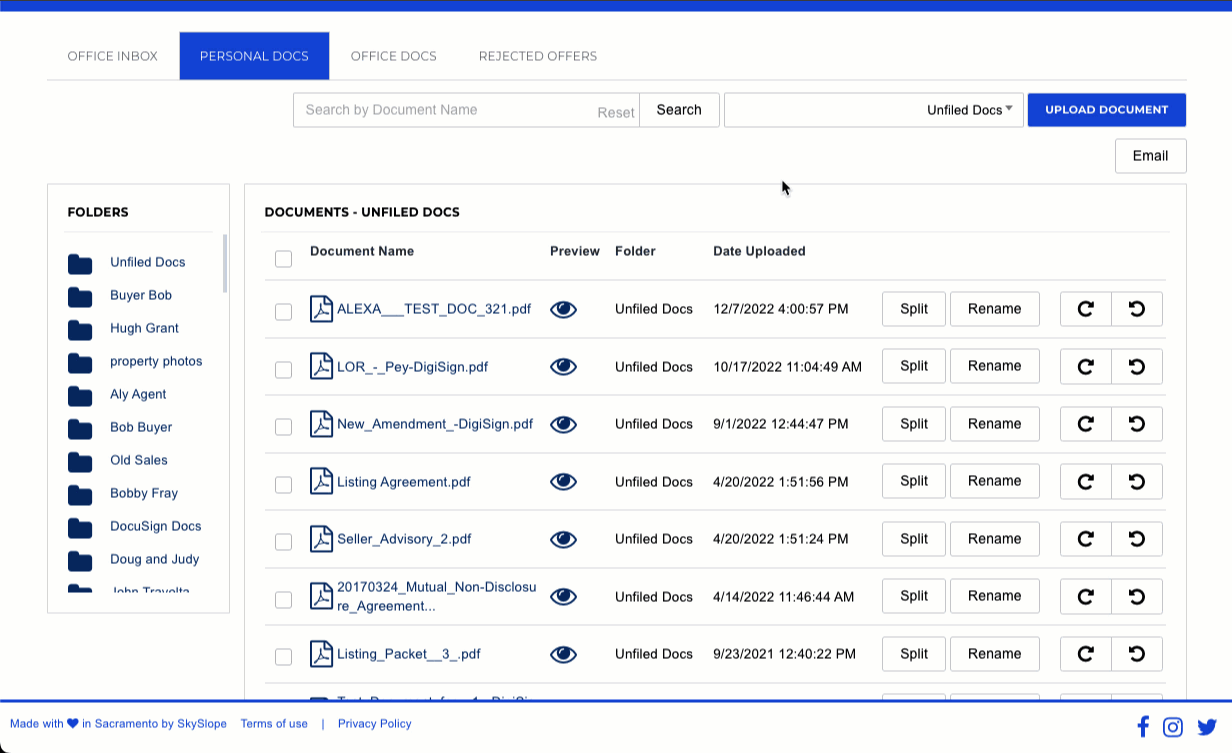Reset the document search field
The width and height of the screenshot is (1232, 753).
(x=616, y=113)
